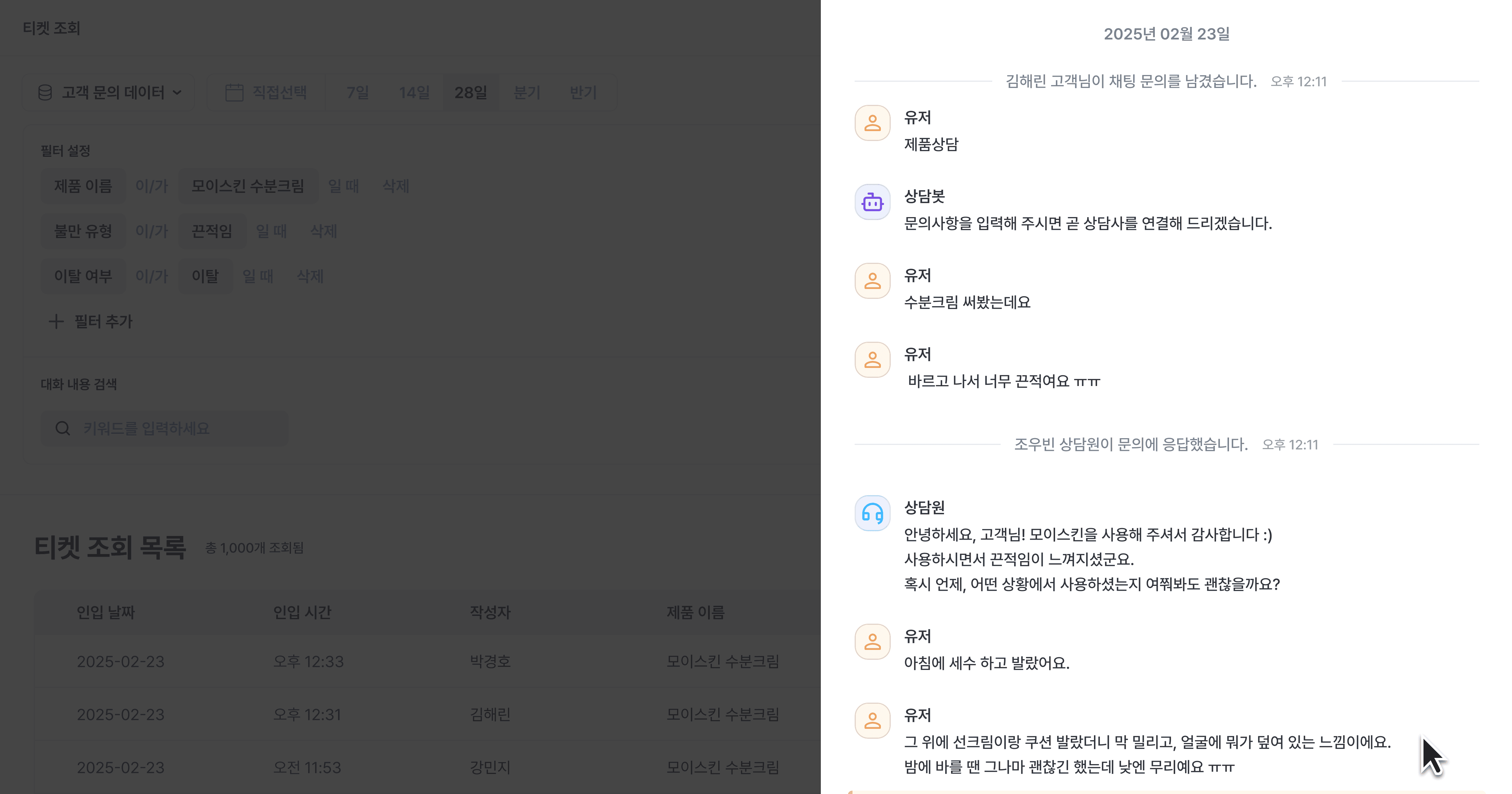The image size is (1512, 794).
Task: Switch to the 14일 date range
Action: pos(414,92)
